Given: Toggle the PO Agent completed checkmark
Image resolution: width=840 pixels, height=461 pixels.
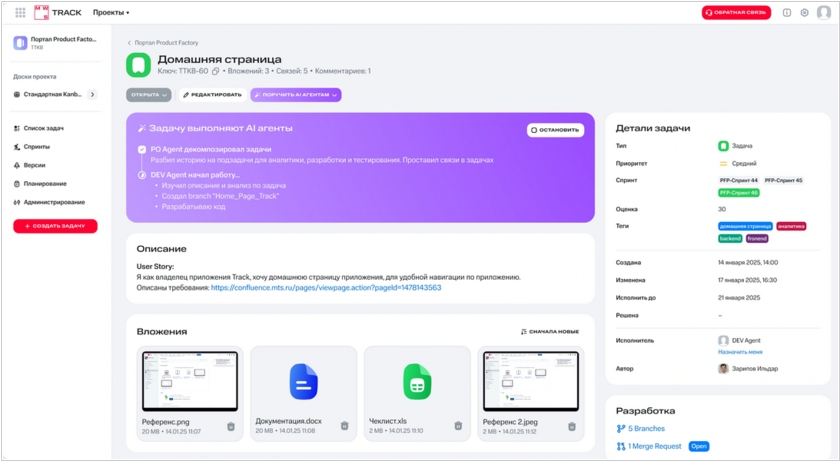Looking at the screenshot, I should 142,149.
